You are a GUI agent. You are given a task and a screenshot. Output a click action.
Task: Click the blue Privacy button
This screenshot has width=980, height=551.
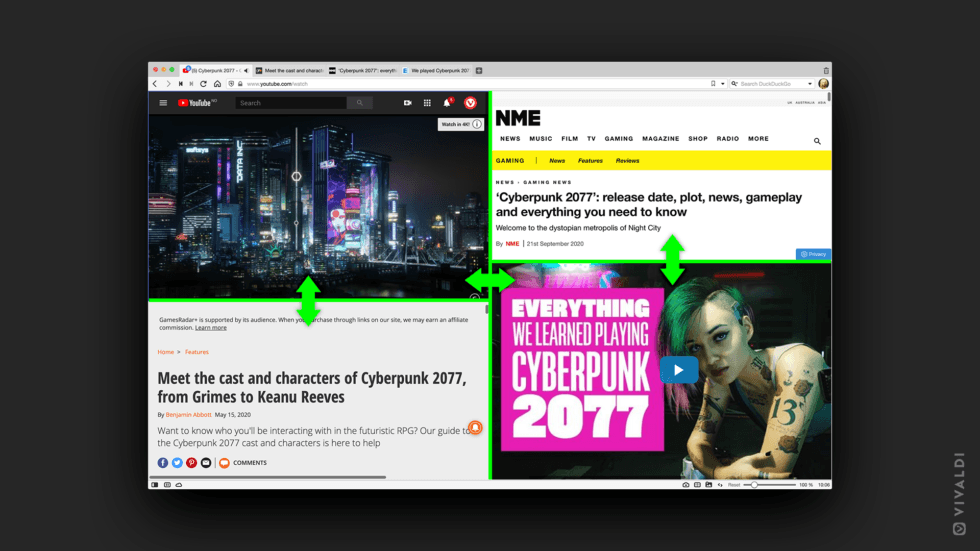pyautogui.click(x=813, y=254)
